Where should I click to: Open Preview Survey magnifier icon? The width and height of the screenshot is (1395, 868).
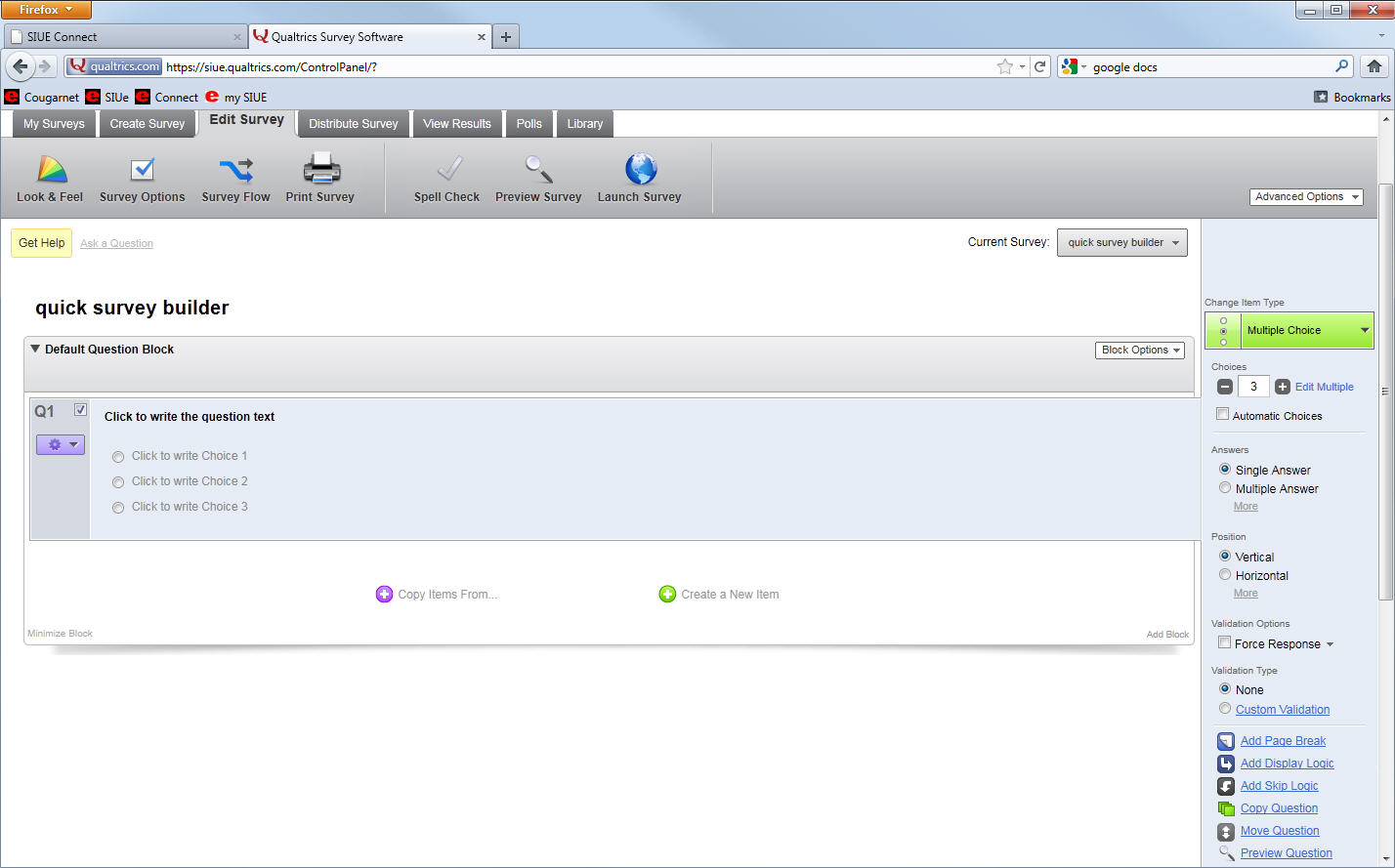coord(538,170)
